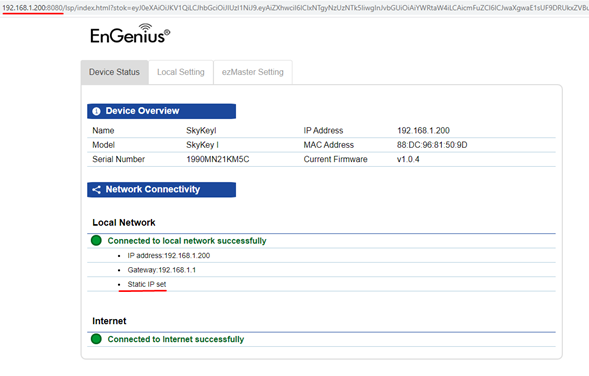Click the browser address bar URL
The image size is (589, 376).
294,8
